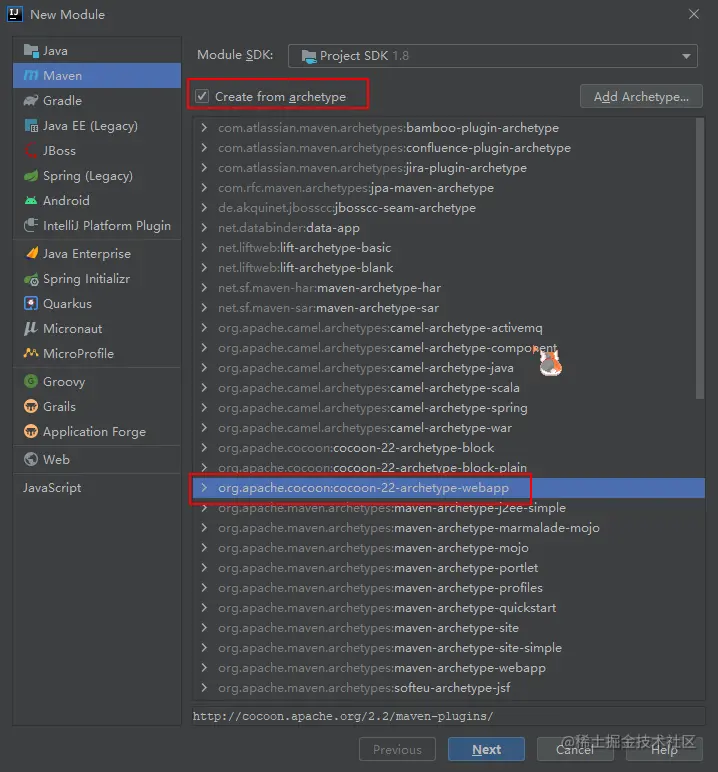Expand confluence-plugin-archetype node
Screen dimensions: 718x772
click(204, 148)
